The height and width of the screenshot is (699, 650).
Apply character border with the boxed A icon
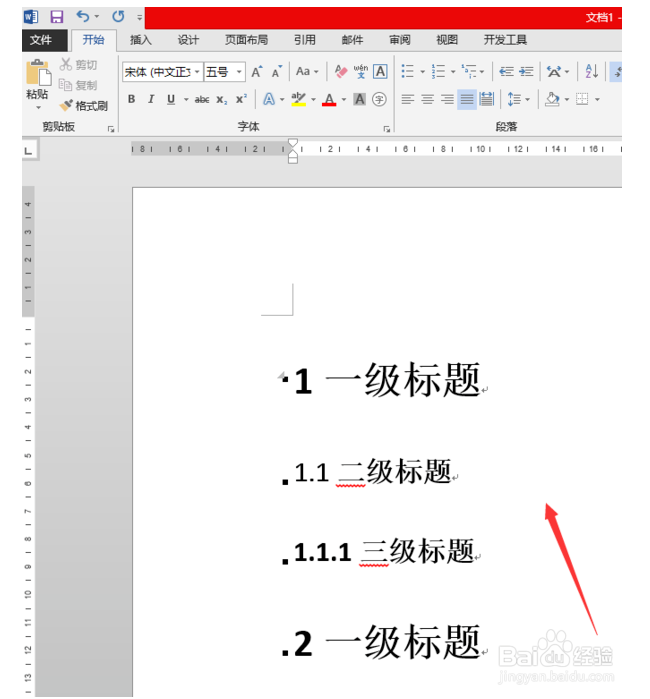pos(380,71)
